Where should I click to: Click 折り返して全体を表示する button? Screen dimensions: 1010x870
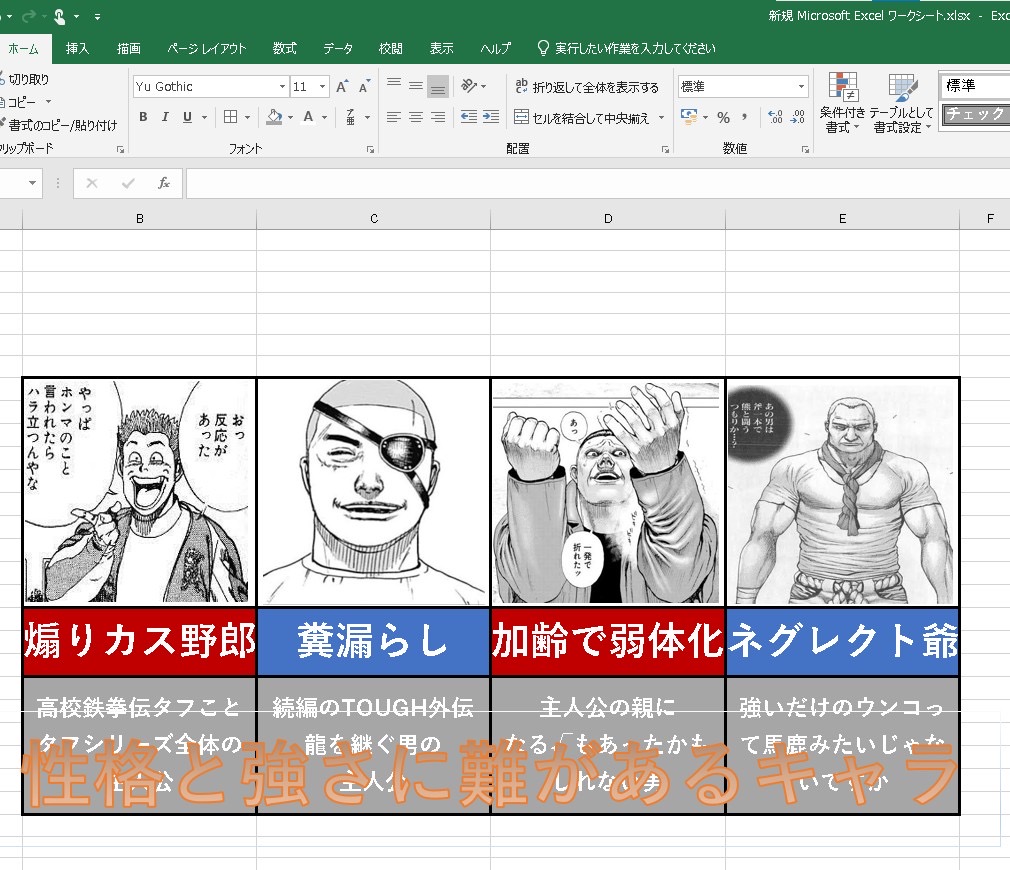click(586, 87)
